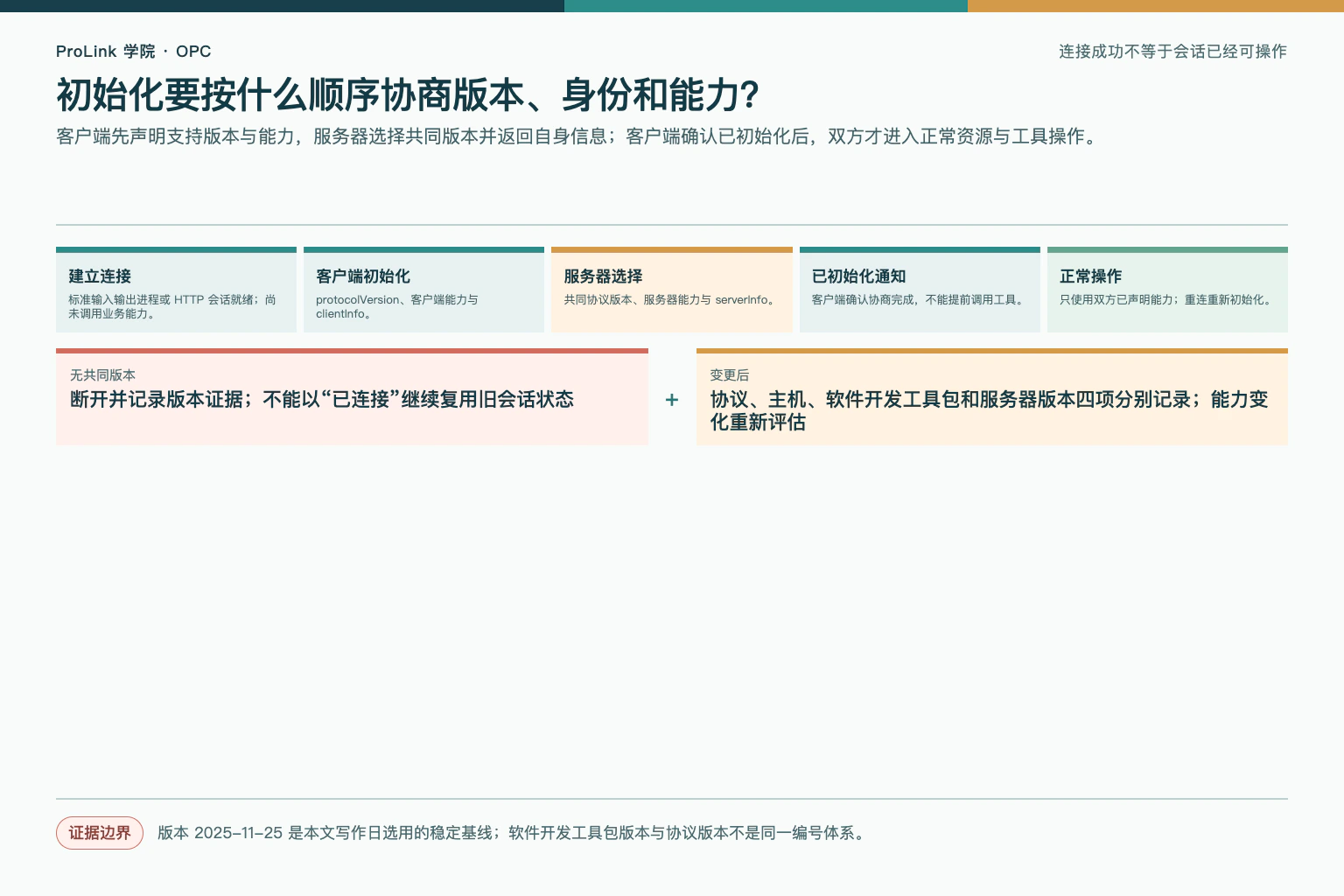
Task: Click text 只使用双方已声明能力;重连重新初始化
Action: coord(1166,299)
